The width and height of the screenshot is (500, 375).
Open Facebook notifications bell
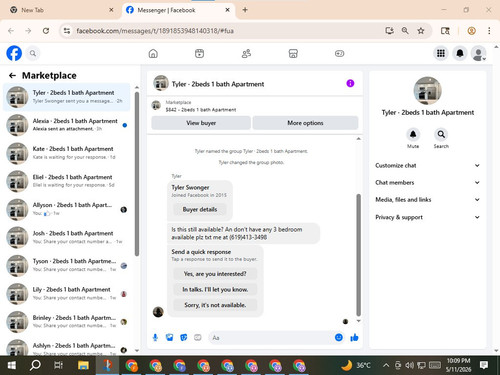(460, 53)
